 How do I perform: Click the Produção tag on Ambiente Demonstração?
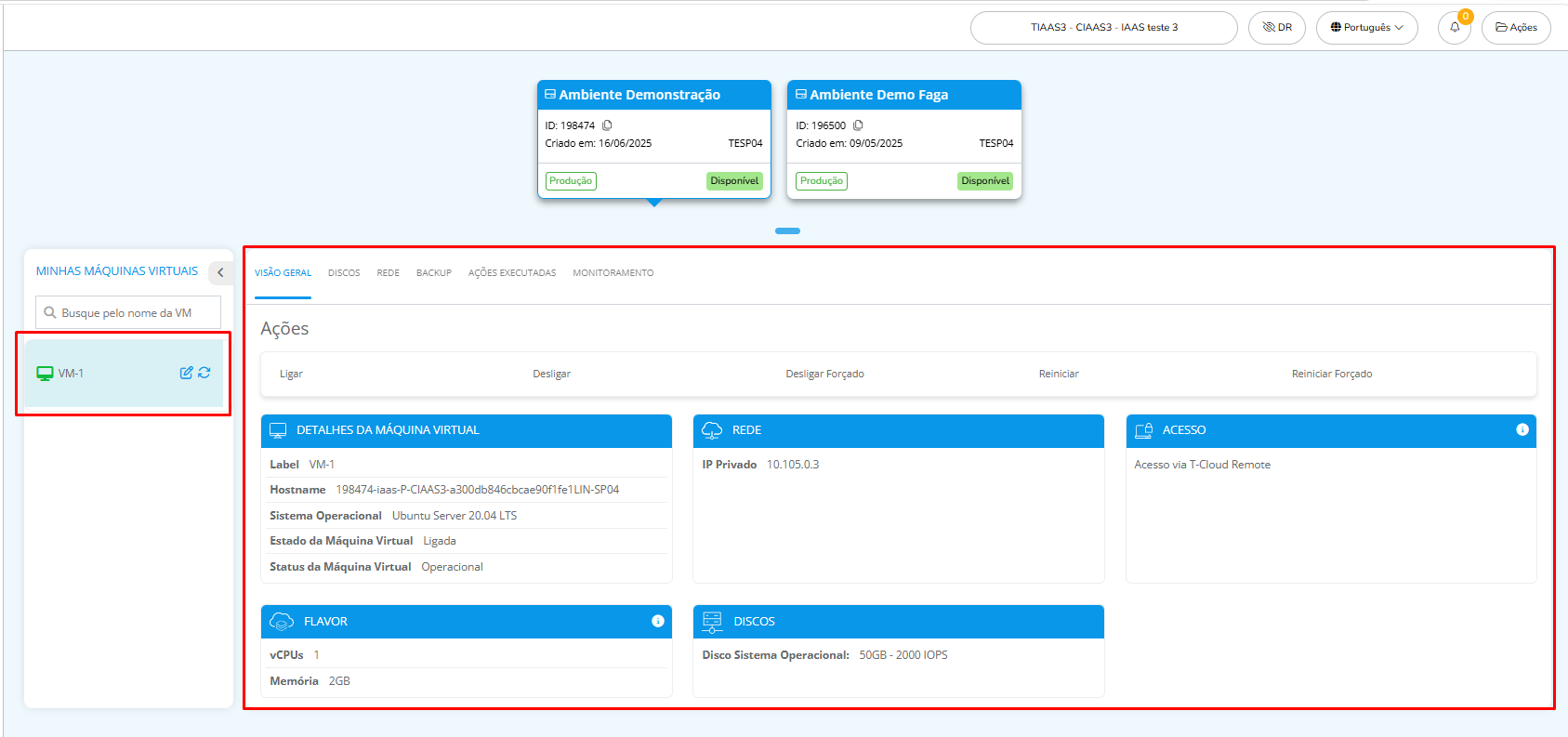[571, 181]
